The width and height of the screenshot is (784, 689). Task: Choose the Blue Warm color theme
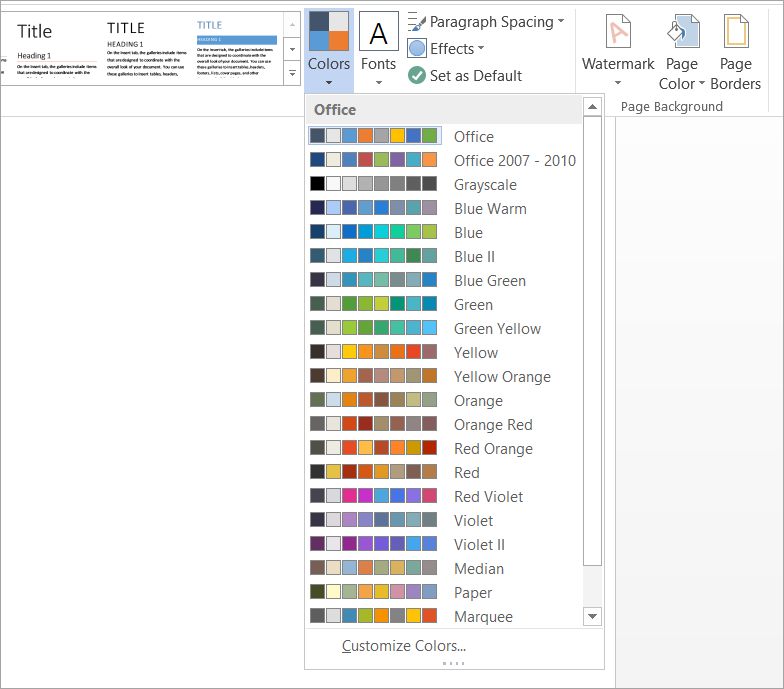443,208
